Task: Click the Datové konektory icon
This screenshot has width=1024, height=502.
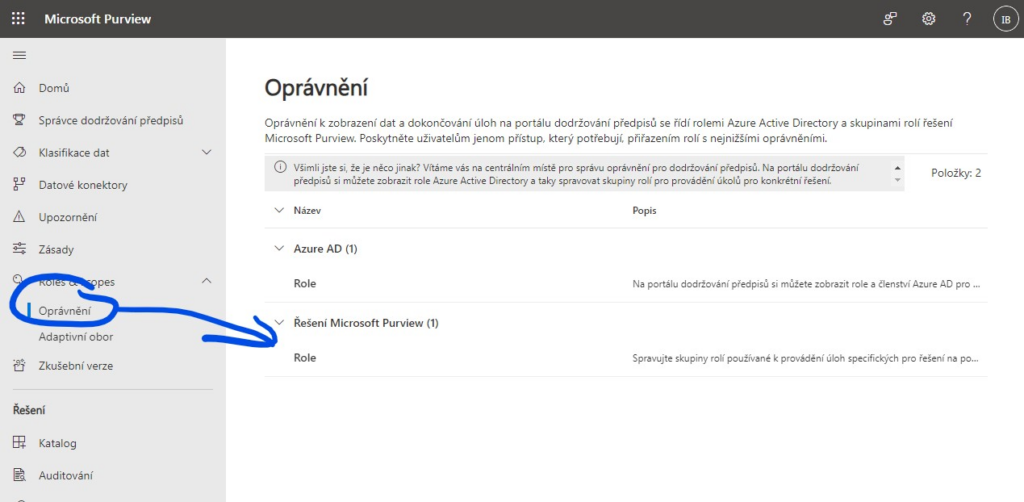Action: click(20, 185)
